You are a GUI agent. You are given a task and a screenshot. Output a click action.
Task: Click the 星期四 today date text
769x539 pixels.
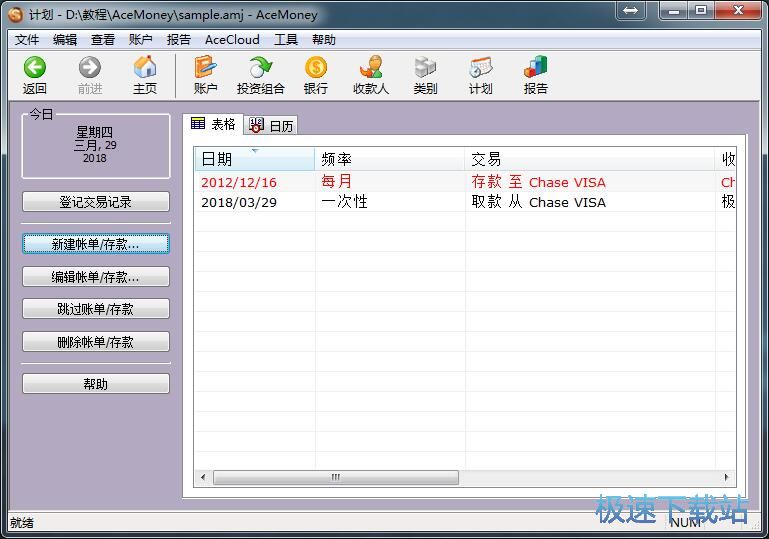[x=94, y=132]
